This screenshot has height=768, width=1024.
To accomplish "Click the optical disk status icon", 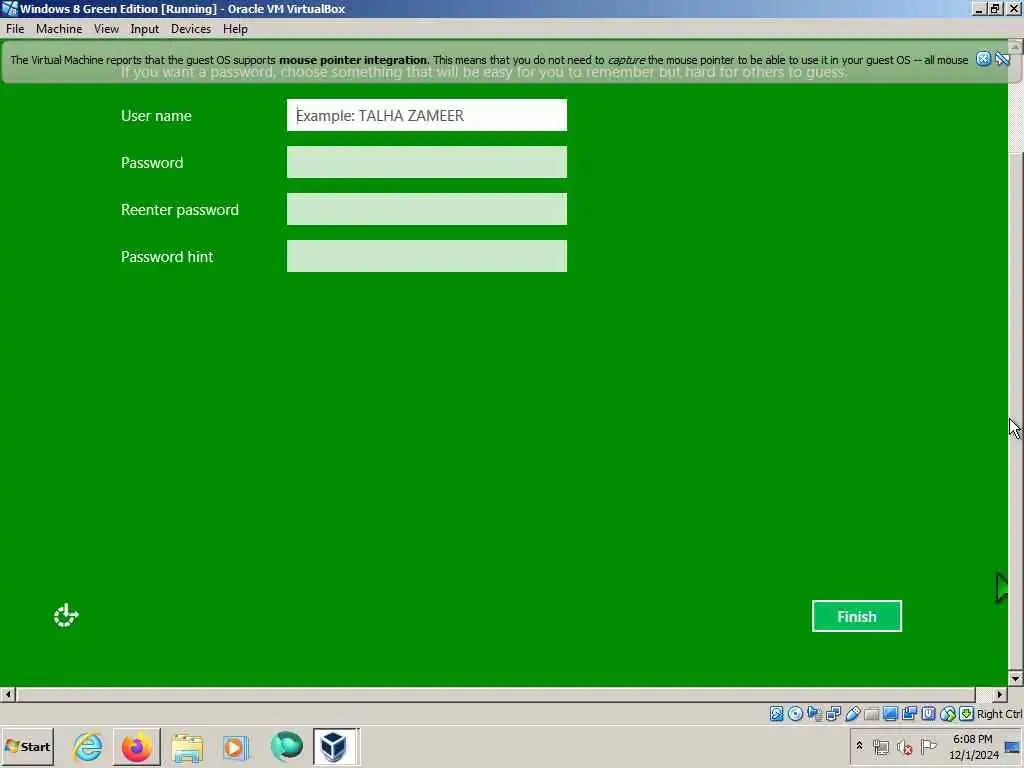I will click(795, 714).
